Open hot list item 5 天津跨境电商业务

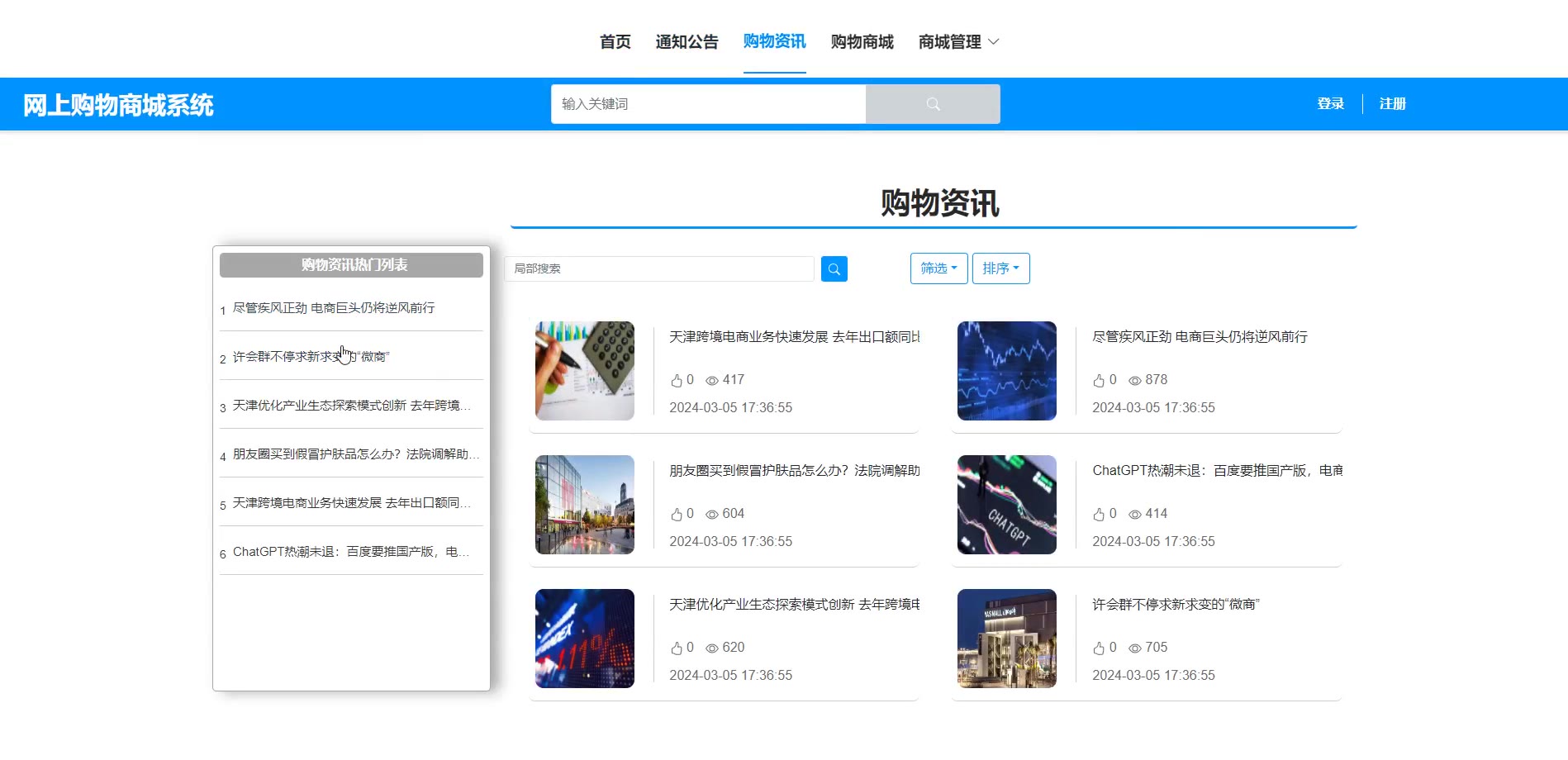(352, 503)
